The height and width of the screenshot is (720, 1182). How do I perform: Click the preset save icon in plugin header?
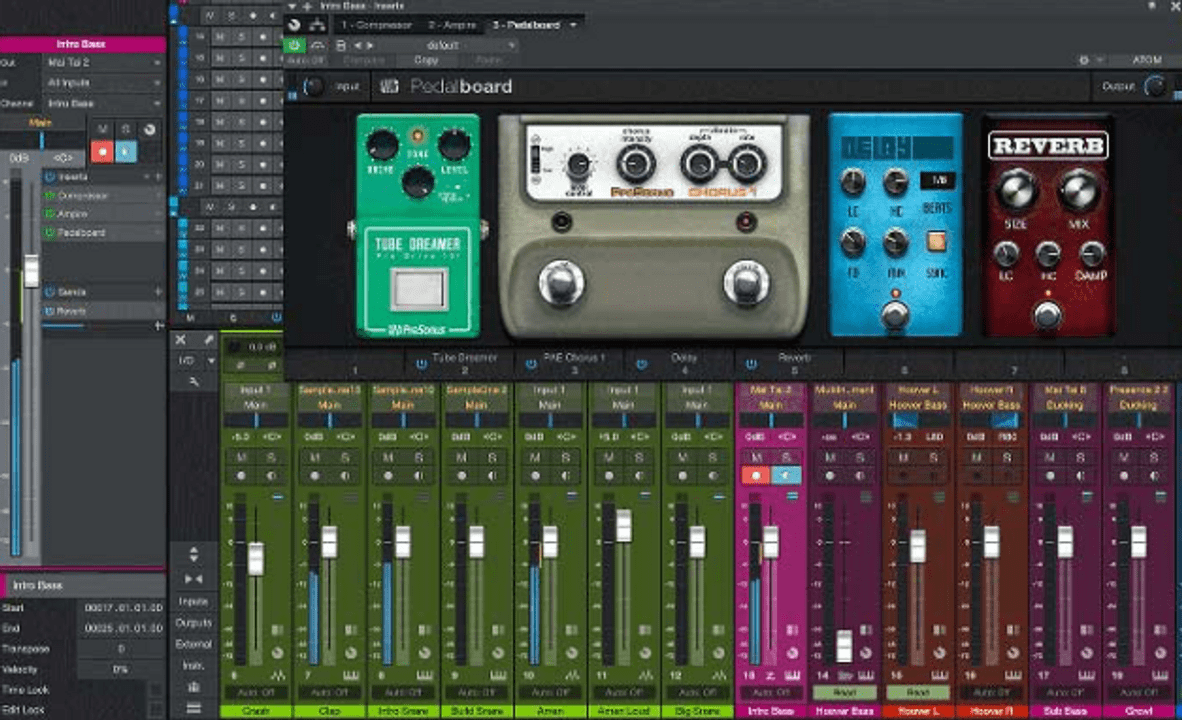click(341, 45)
